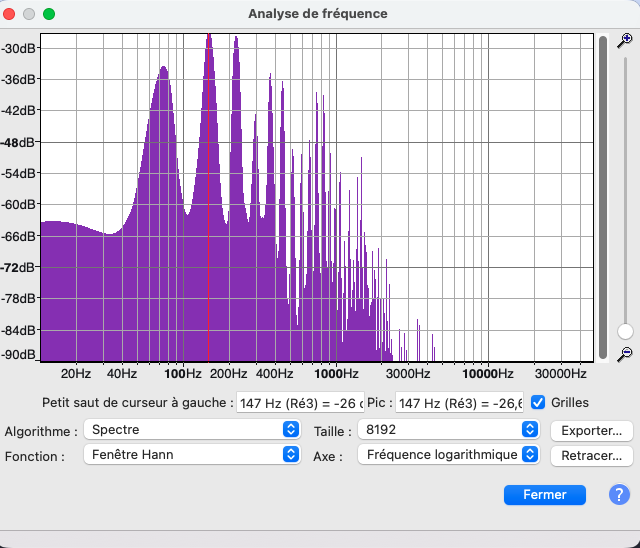Click the Exporter... button

tap(591, 431)
